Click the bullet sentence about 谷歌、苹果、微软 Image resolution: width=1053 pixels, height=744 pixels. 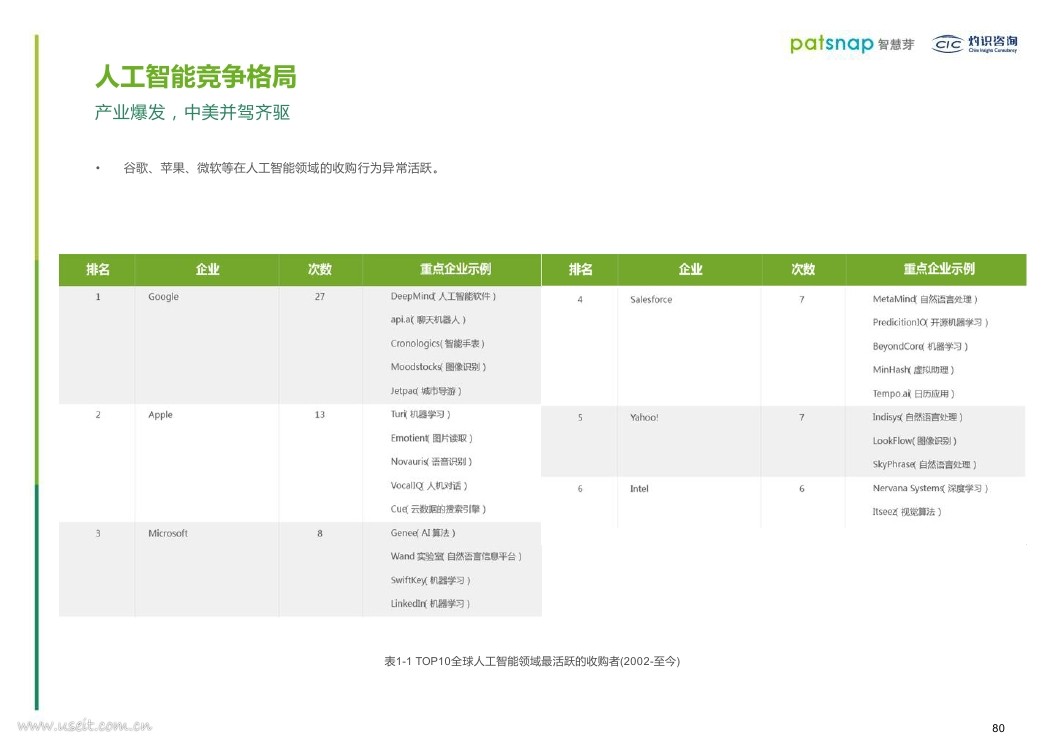pos(282,168)
